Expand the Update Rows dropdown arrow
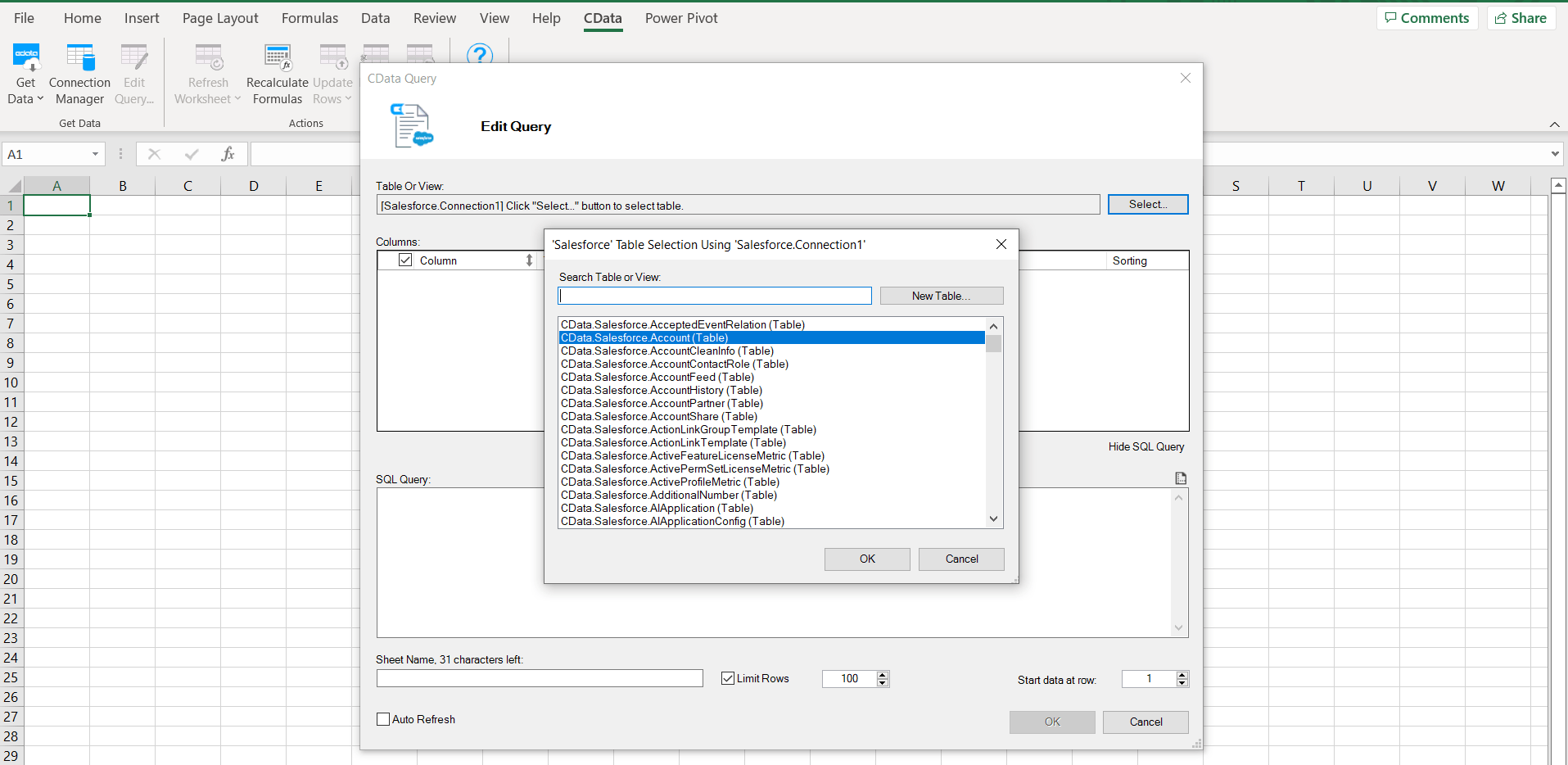The height and width of the screenshot is (765, 1568). coord(350,99)
